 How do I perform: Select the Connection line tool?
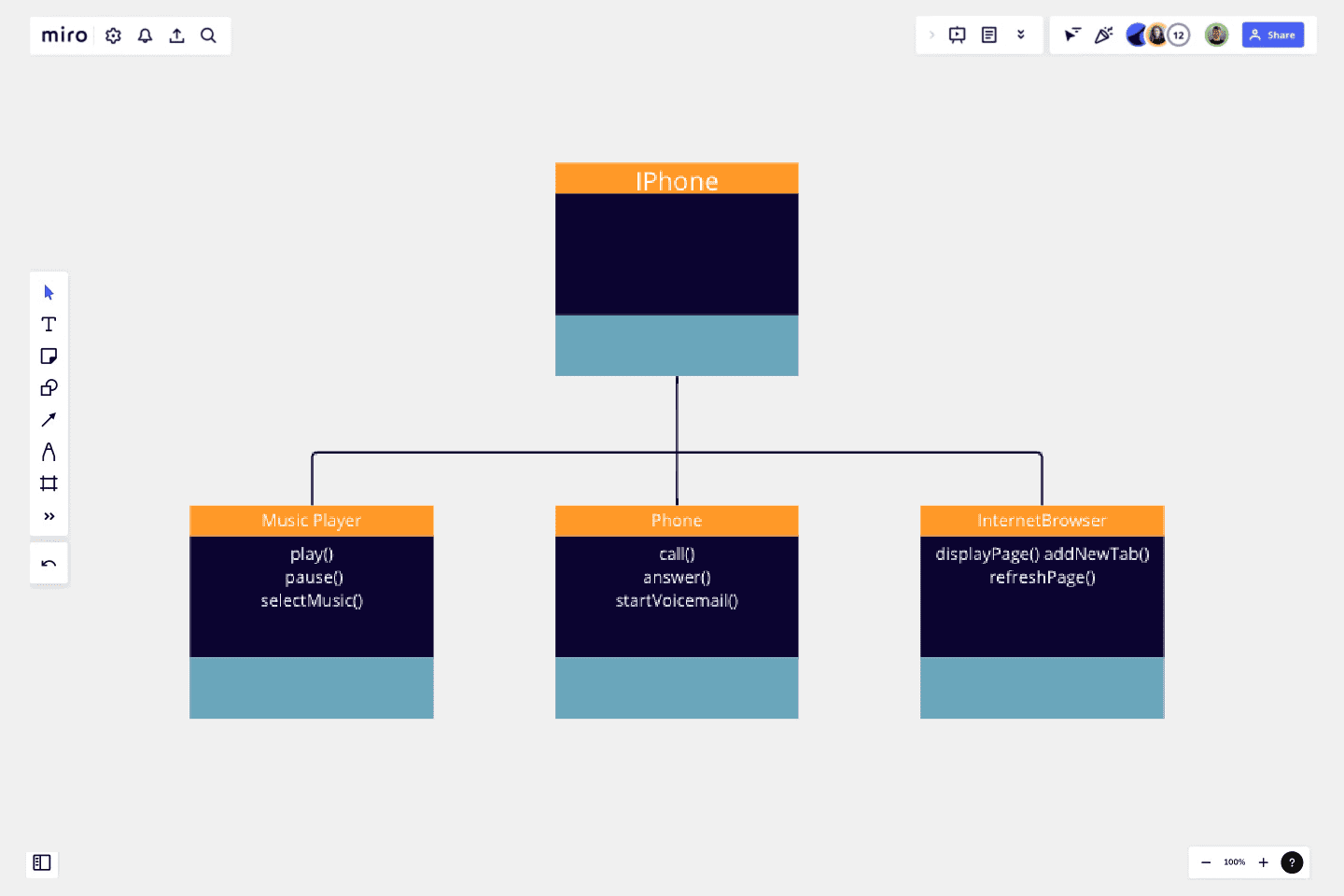(49, 419)
